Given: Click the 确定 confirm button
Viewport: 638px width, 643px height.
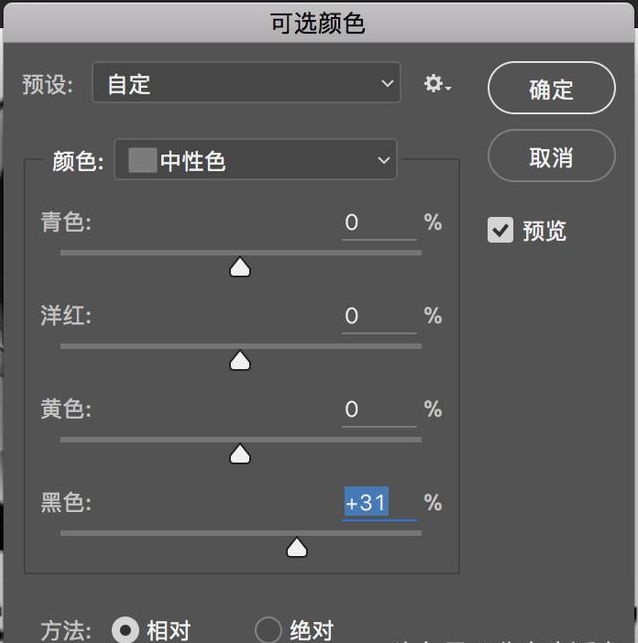Looking at the screenshot, I should tap(551, 89).
